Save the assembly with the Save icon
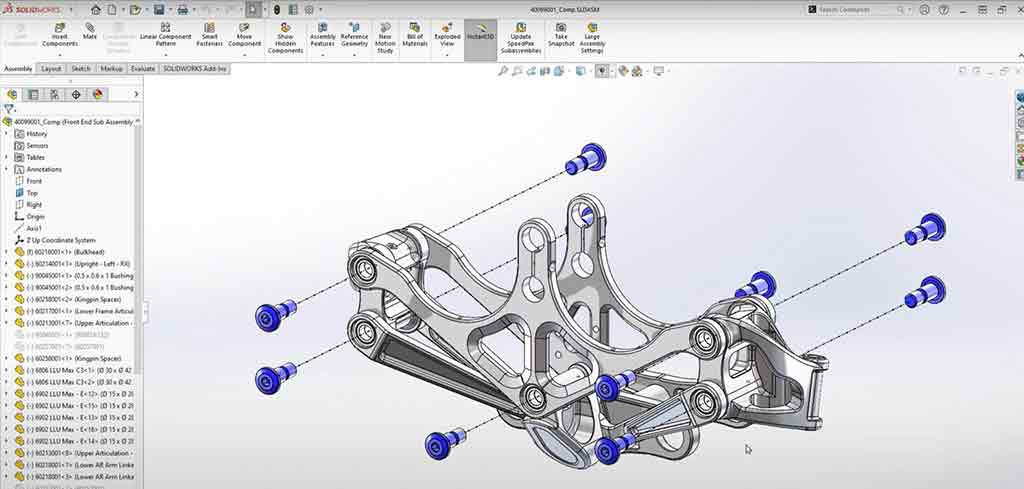Screen dimensions: 1024x489 (159, 10)
